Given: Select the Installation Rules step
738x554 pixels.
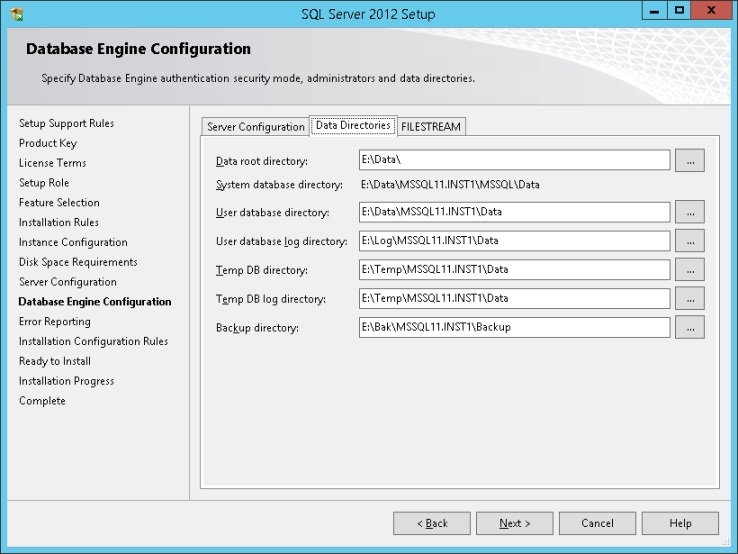Looking at the screenshot, I should point(58,222).
